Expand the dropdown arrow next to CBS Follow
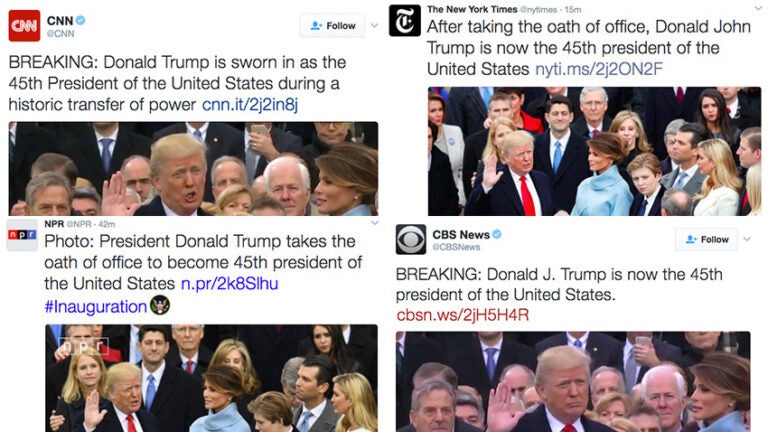This screenshot has width=768, height=432. [747, 240]
